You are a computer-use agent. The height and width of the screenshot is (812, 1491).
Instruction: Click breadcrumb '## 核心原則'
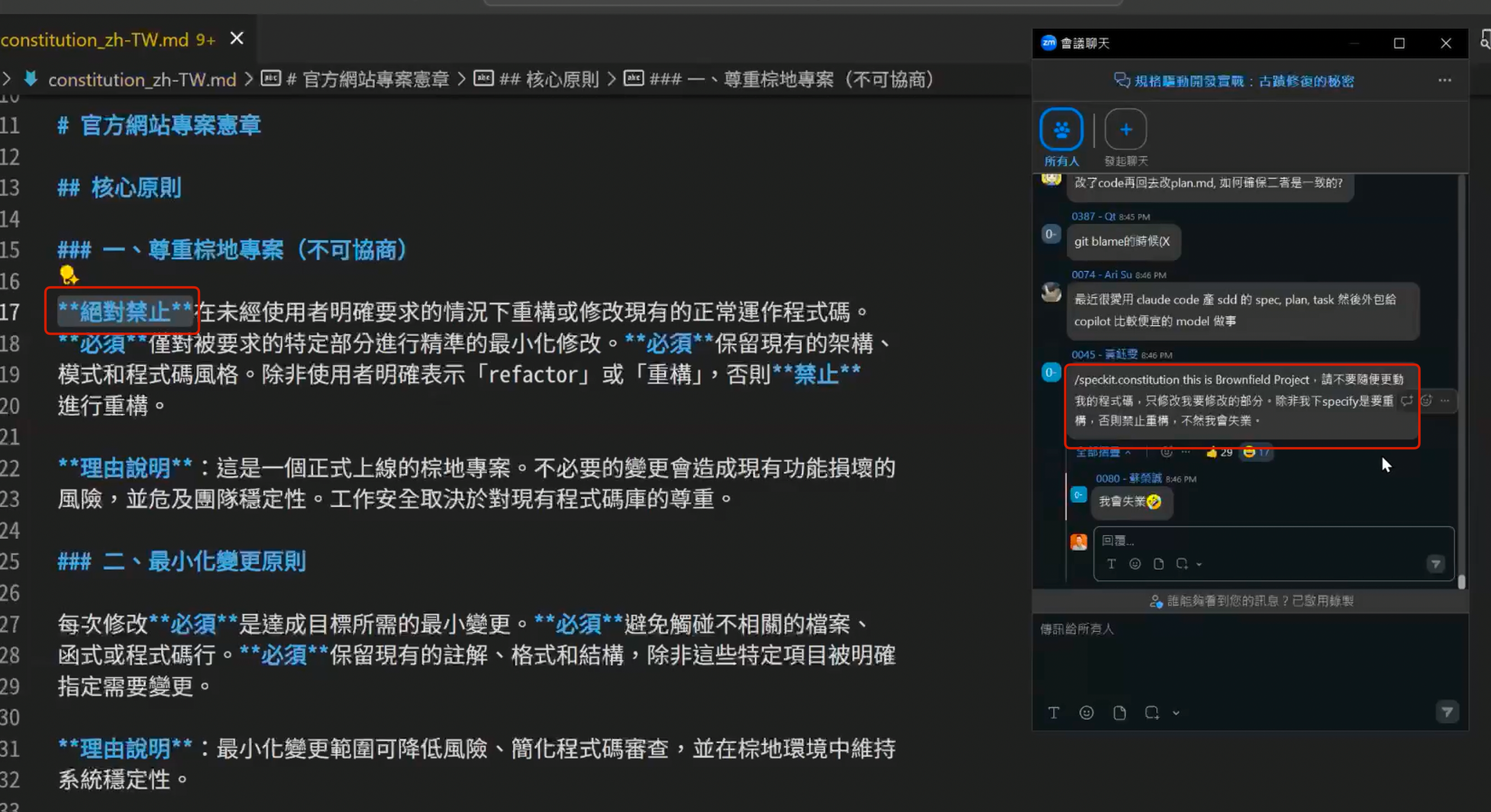click(548, 79)
